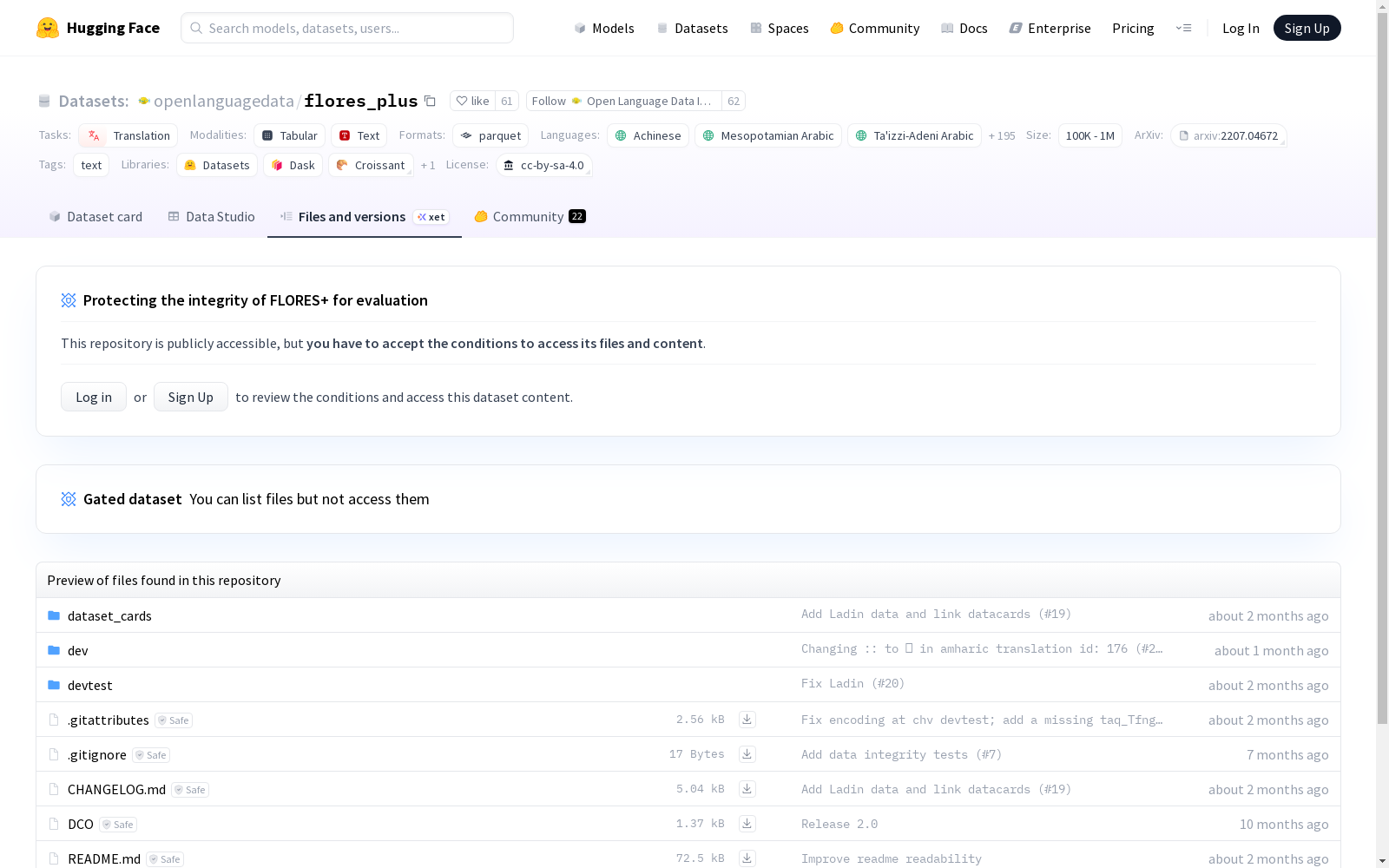Open the devtest folder

click(90, 685)
